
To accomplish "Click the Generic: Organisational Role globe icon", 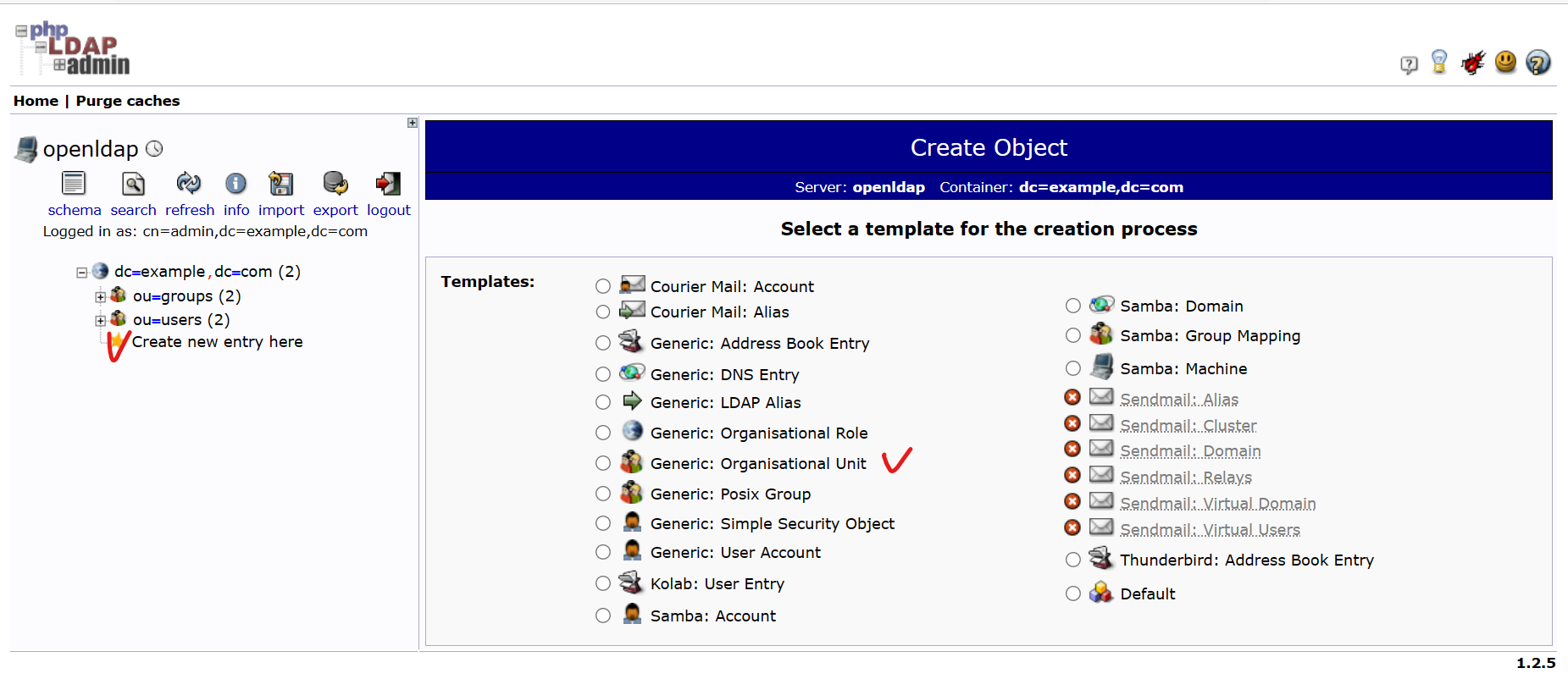I will 632,431.
